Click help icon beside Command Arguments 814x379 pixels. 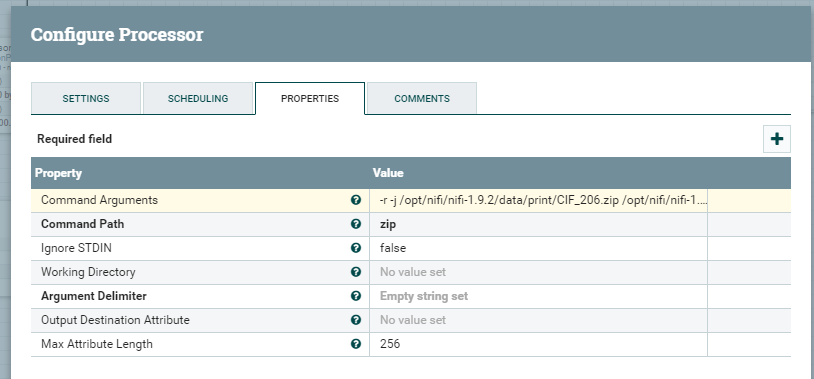click(x=356, y=200)
